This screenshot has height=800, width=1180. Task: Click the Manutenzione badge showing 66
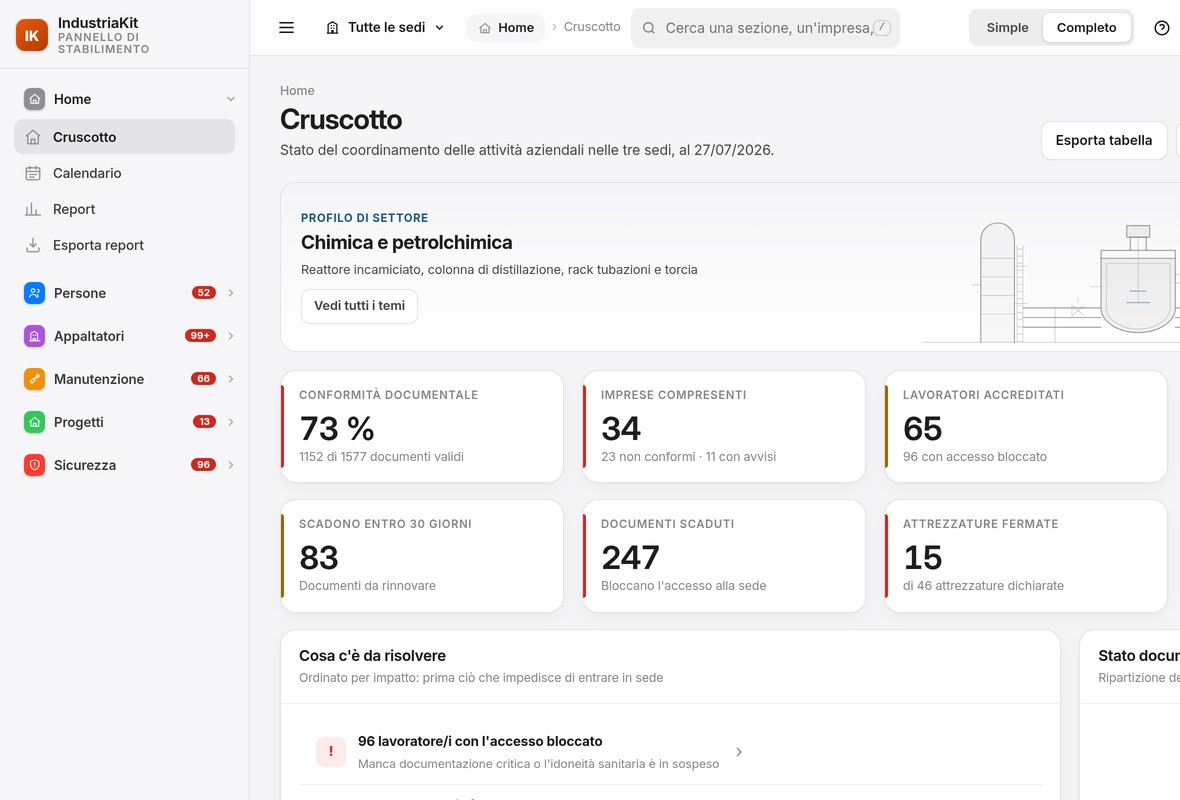204,379
